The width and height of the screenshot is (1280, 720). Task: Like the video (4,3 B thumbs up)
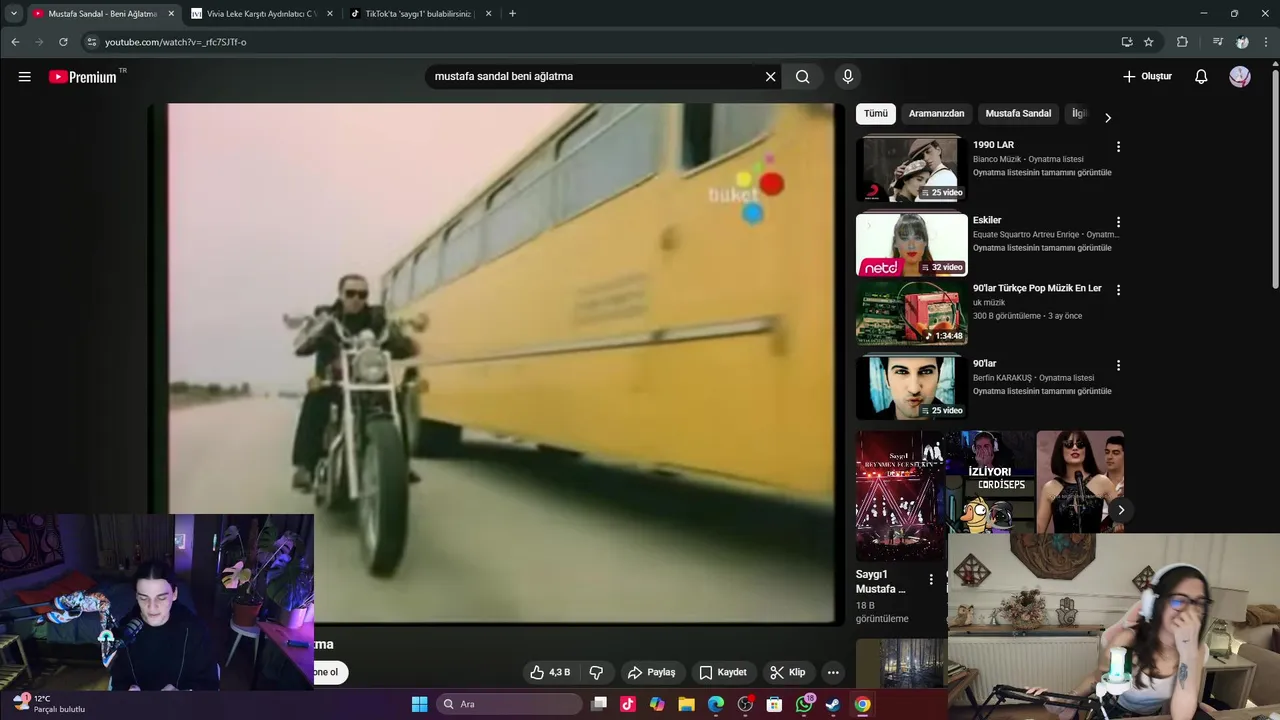point(550,672)
